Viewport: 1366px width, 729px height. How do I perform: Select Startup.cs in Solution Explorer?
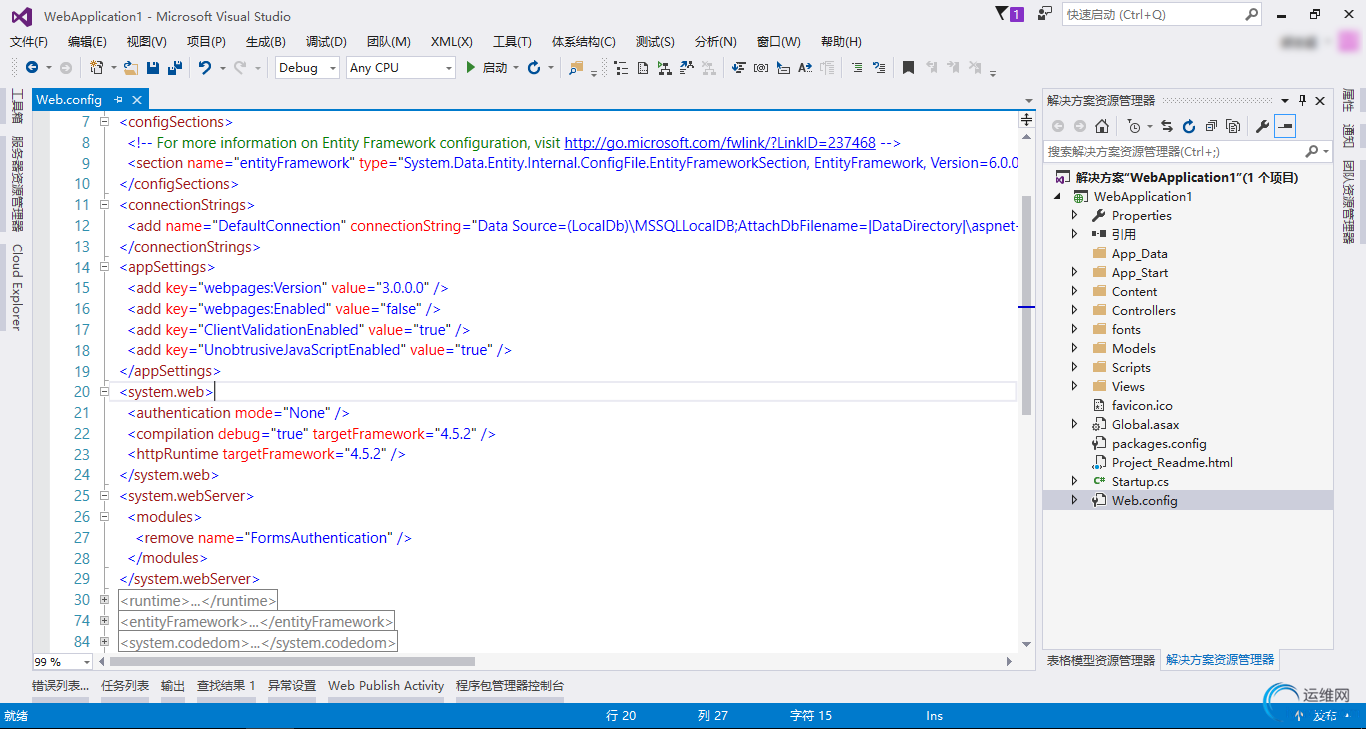(1140, 481)
